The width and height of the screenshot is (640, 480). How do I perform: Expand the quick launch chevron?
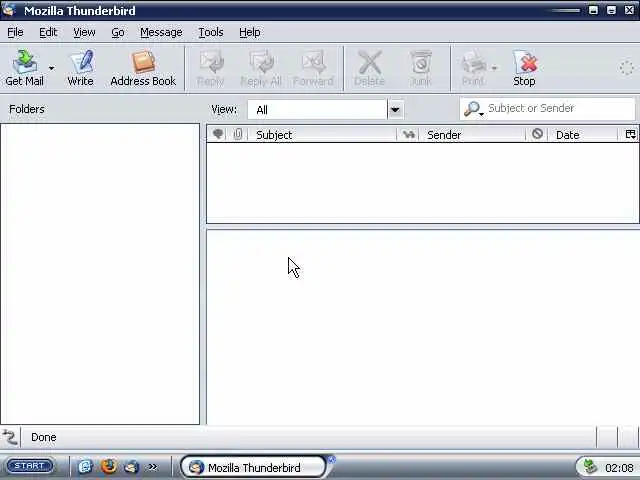pos(152,467)
